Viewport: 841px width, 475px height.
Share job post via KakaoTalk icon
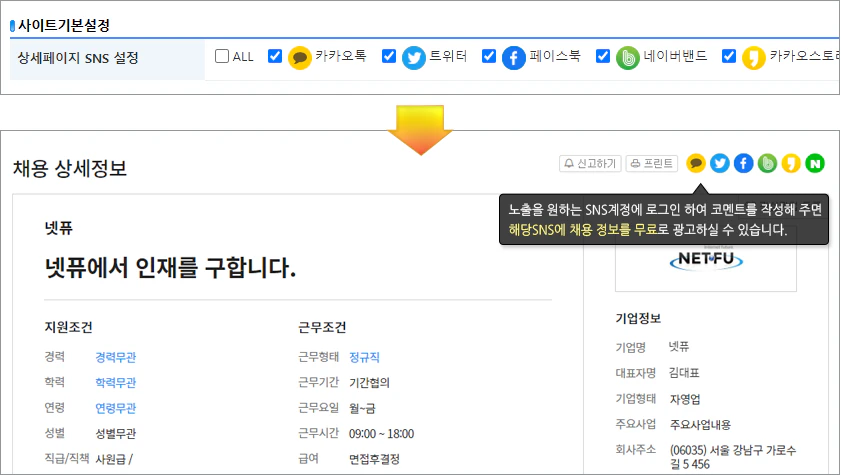pos(696,163)
